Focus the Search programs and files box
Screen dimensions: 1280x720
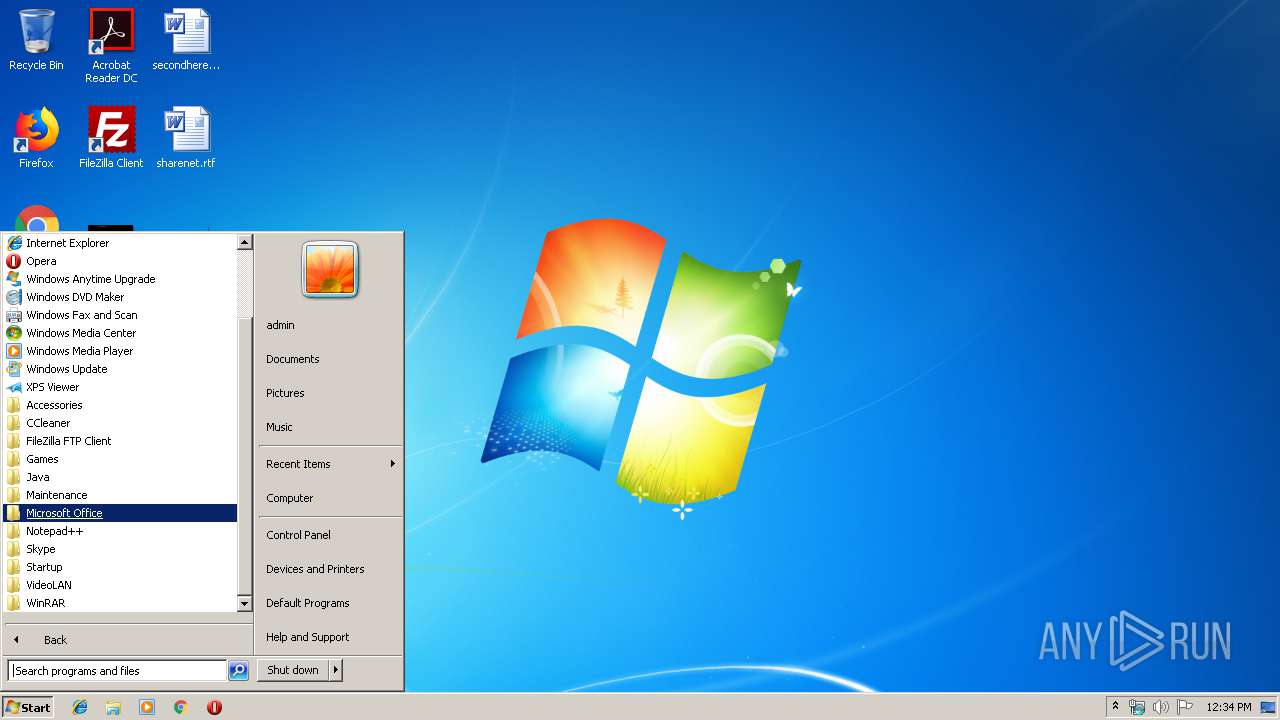[117, 671]
